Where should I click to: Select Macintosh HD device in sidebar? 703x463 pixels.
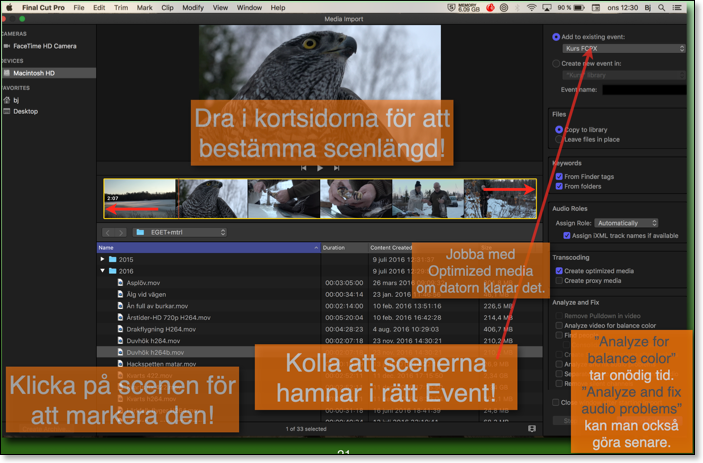48,73
